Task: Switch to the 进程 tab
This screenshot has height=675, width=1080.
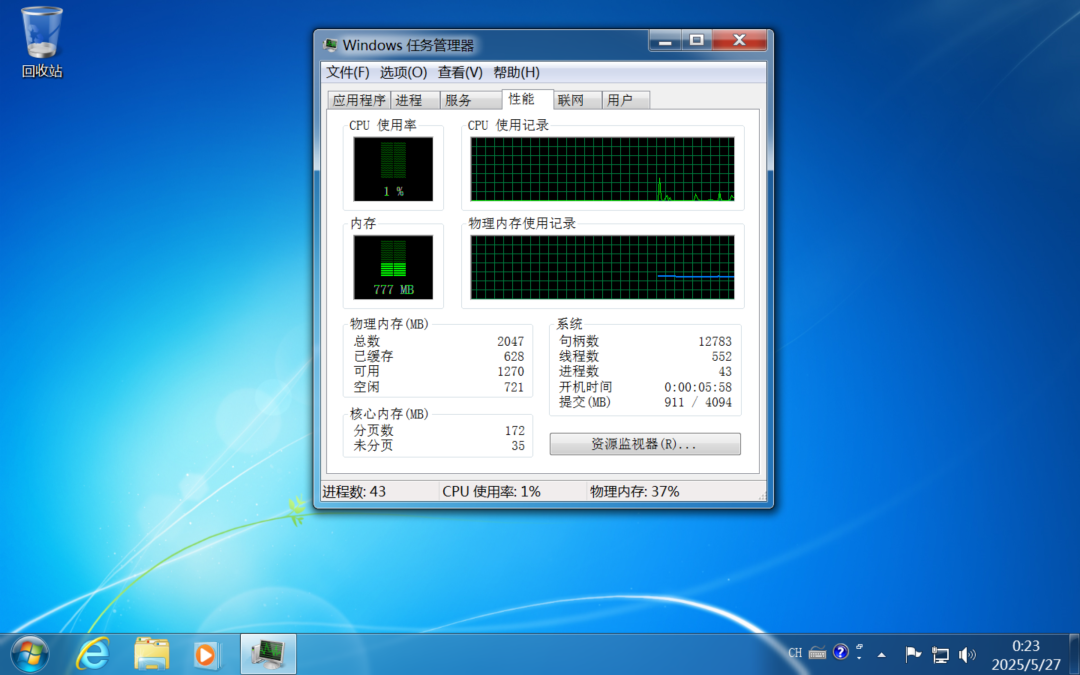Action: [x=408, y=100]
